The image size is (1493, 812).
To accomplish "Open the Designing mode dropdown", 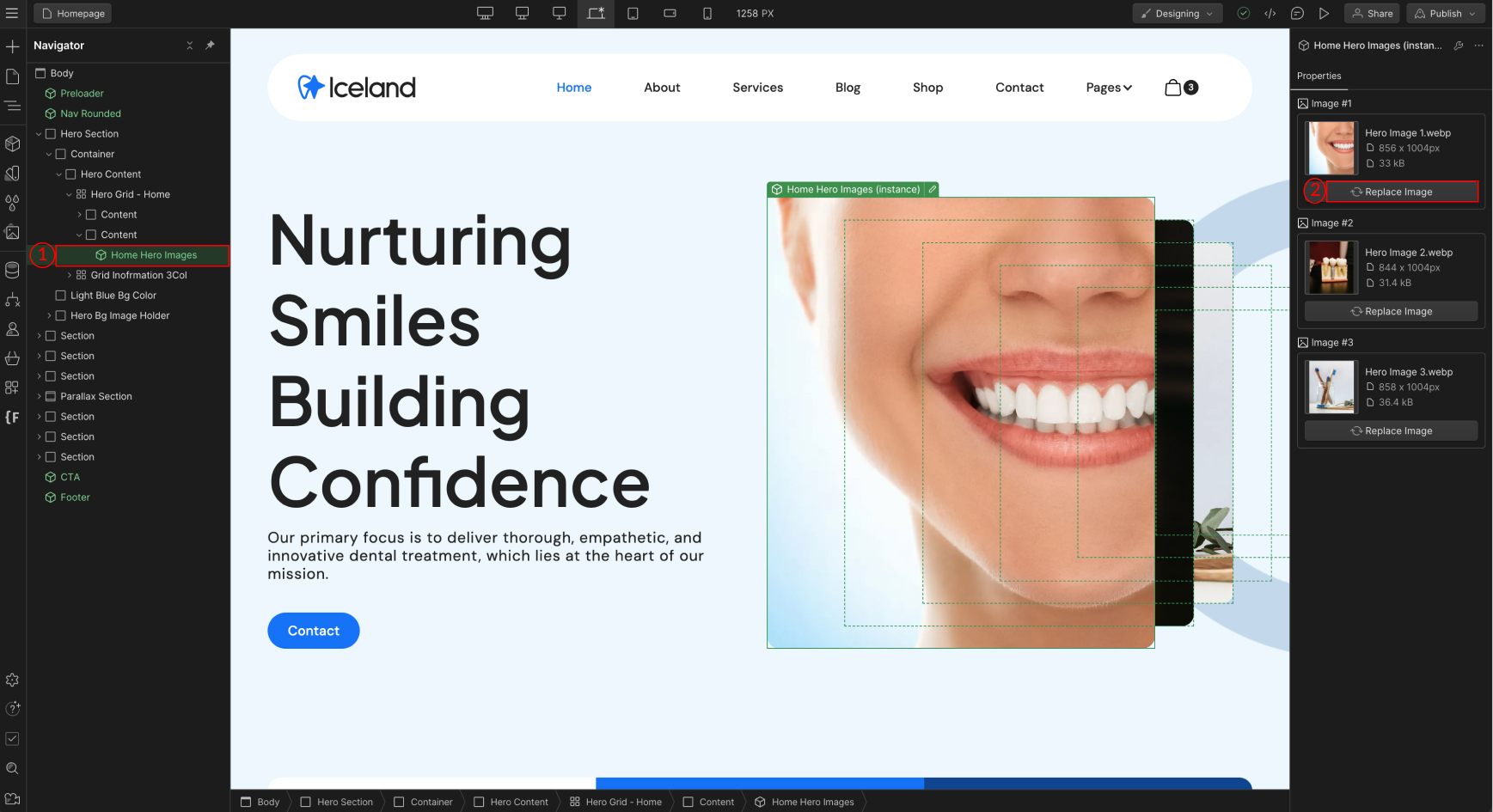I will [1177, 14].
